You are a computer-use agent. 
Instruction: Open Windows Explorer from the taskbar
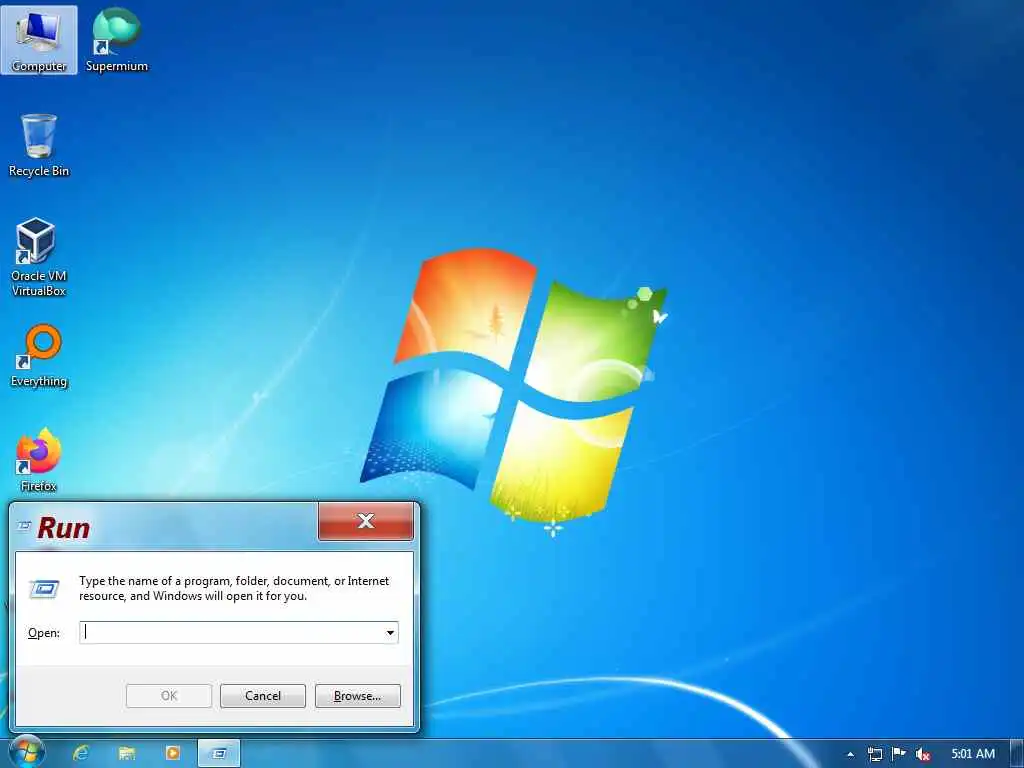(x=127, y=753)
